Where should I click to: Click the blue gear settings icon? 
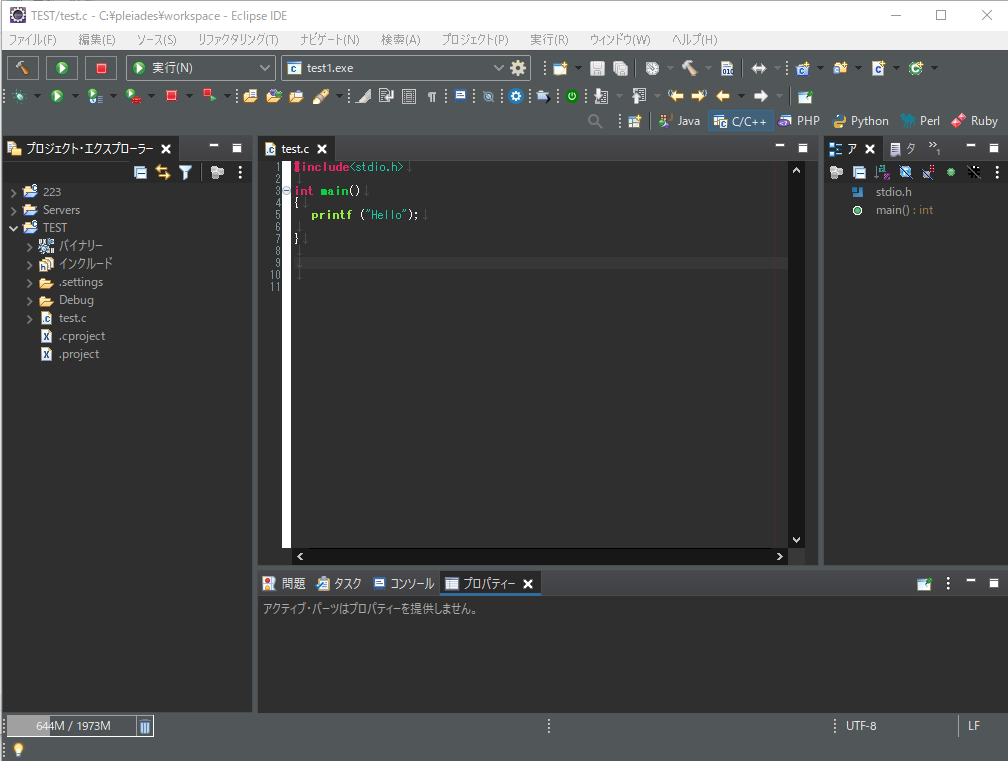click(x=516, y=96)
